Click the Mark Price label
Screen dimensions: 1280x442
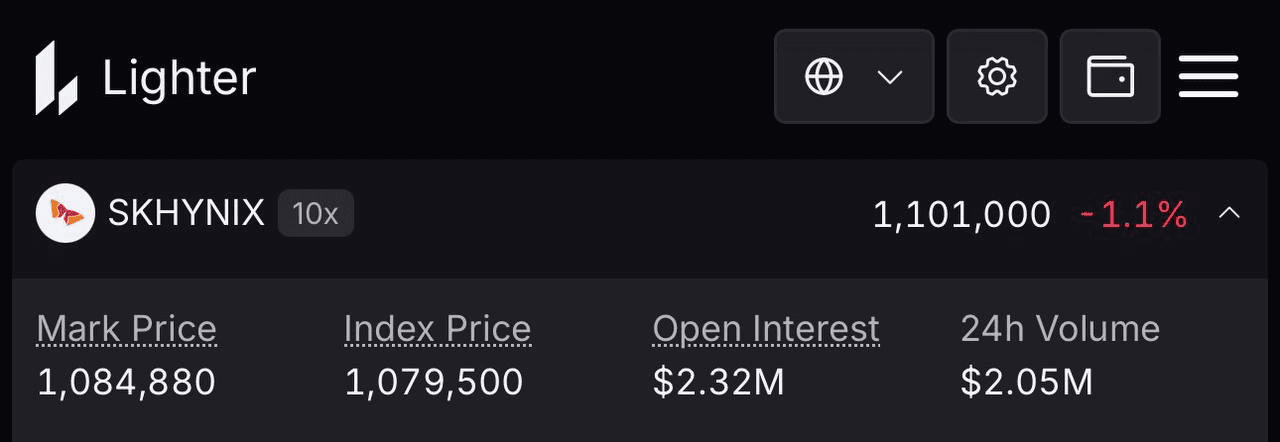[127, 329]
